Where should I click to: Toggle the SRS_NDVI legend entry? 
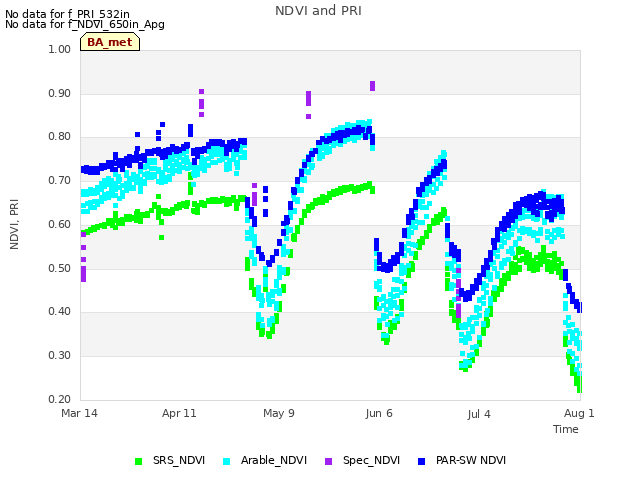point(170,460)
